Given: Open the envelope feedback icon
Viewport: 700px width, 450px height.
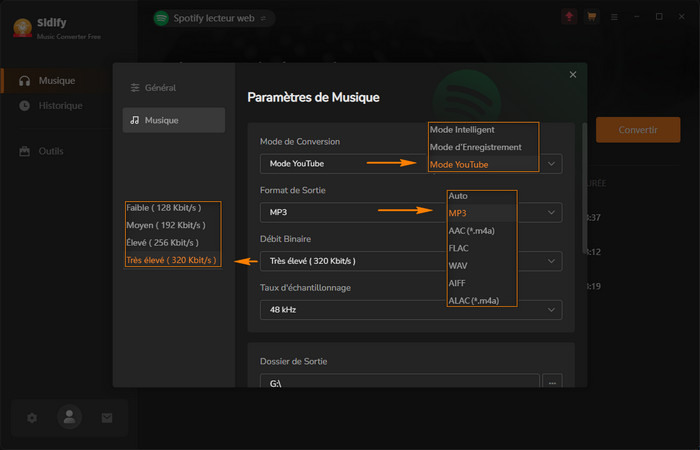Looking at the screenshot, I should click(107, 417).
